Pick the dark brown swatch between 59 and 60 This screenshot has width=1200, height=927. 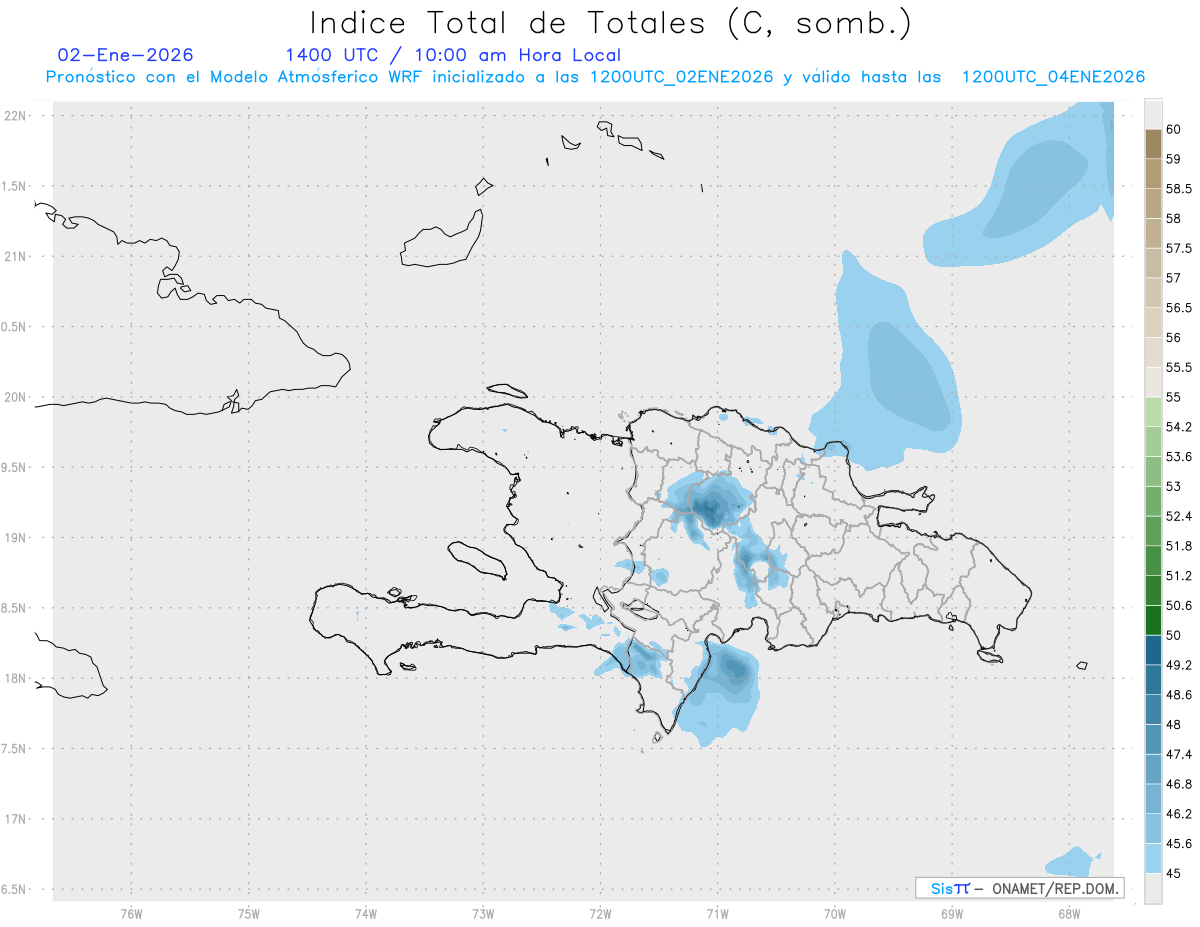click(1153, 144)
